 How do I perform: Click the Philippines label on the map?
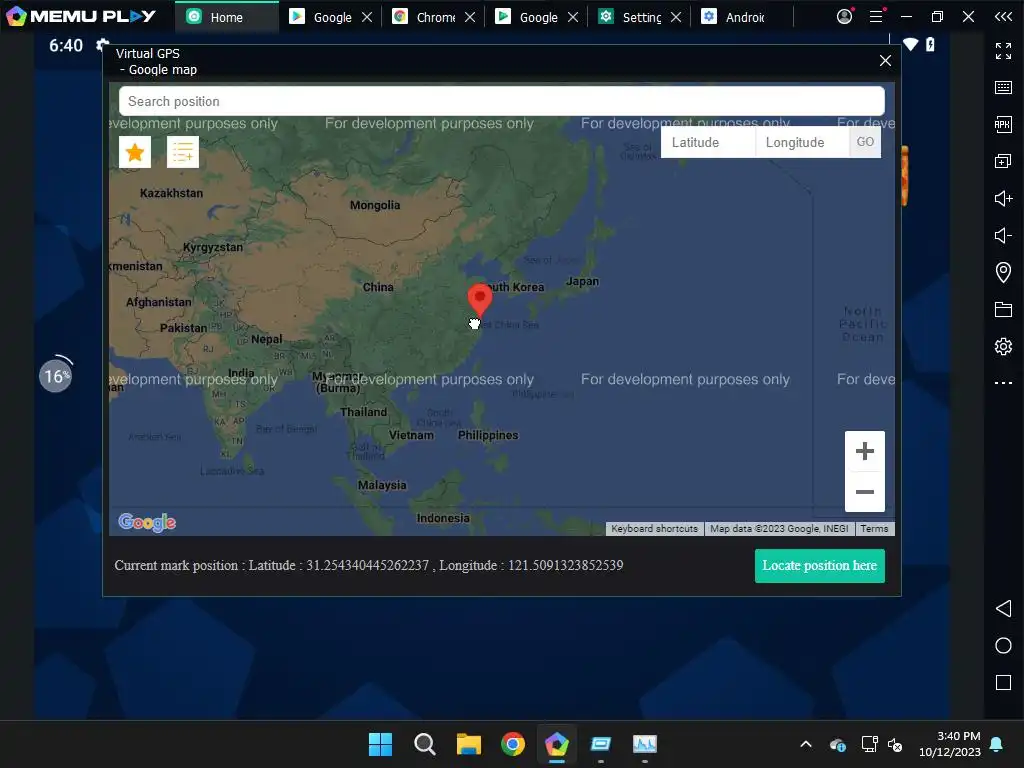click(x=488, y=436)
